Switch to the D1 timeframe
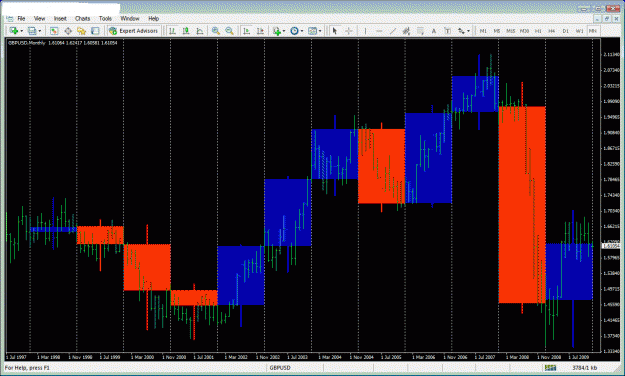The image size is (625, 376). (566, 31)
